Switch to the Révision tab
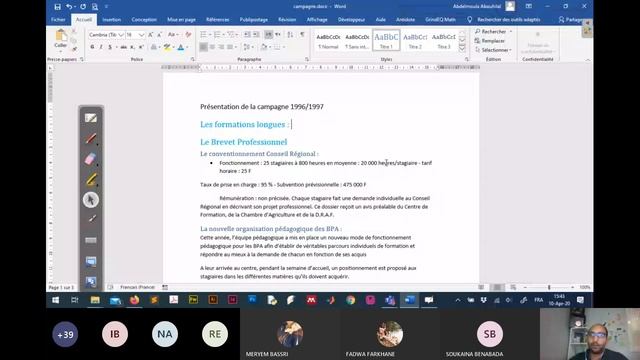The image size is (640, 360). pos(287,20)
